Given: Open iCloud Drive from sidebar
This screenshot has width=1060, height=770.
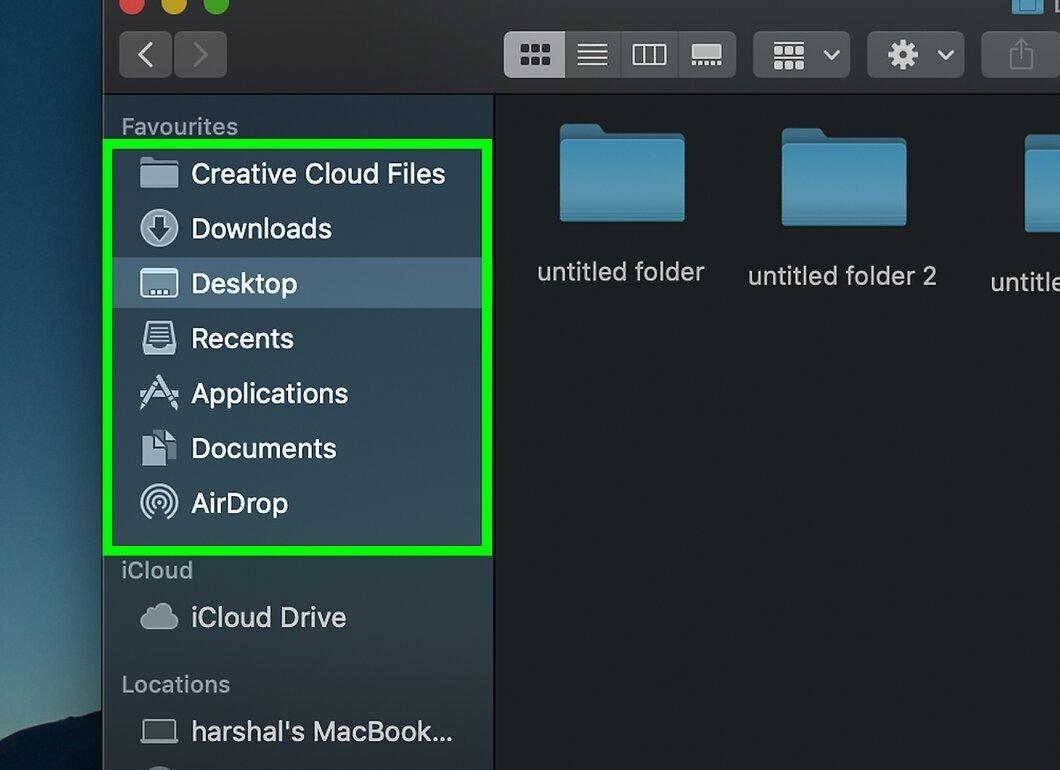Looking at the screenshot, I should point(297,617).
